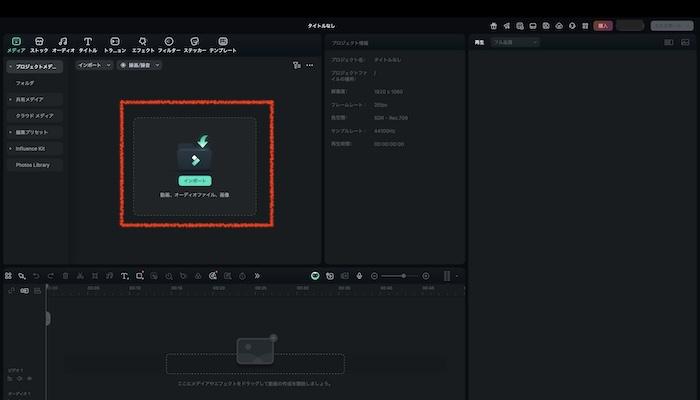Open the Stock media tab icon

(x=39, y=43)
